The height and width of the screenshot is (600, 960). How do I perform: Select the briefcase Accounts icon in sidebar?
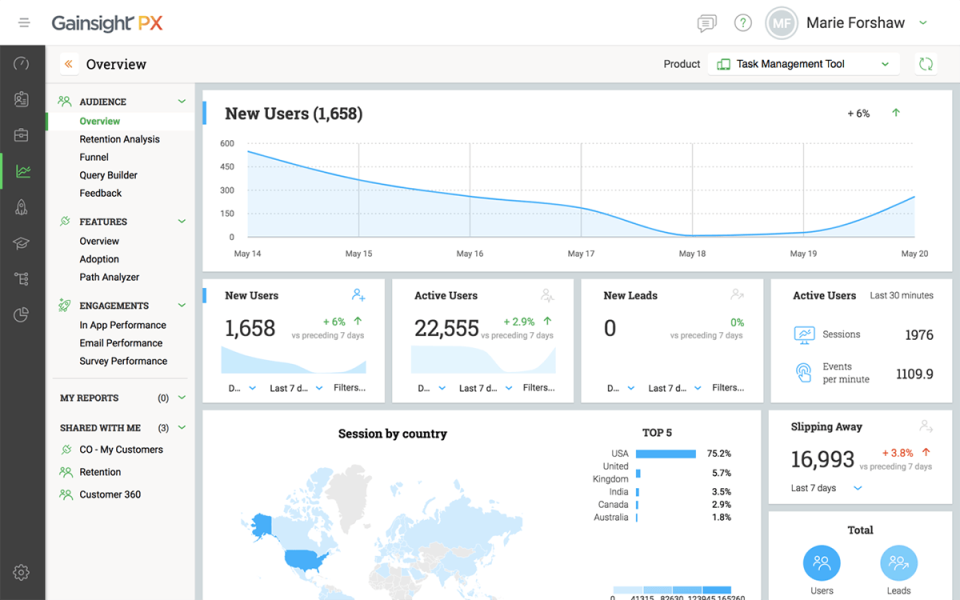click(x=22, y=135)
